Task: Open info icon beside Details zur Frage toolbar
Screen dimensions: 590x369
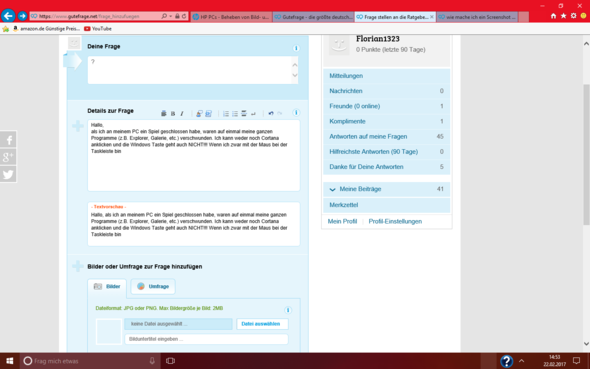Action: [296, 112]
